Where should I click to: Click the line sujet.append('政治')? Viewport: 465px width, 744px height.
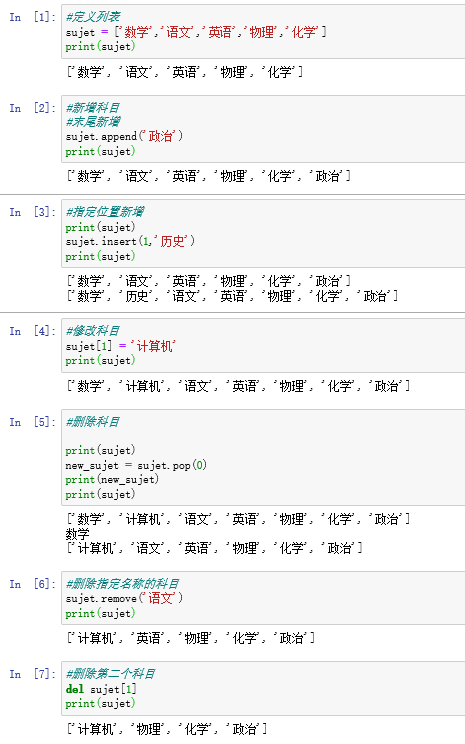(124, 137)
